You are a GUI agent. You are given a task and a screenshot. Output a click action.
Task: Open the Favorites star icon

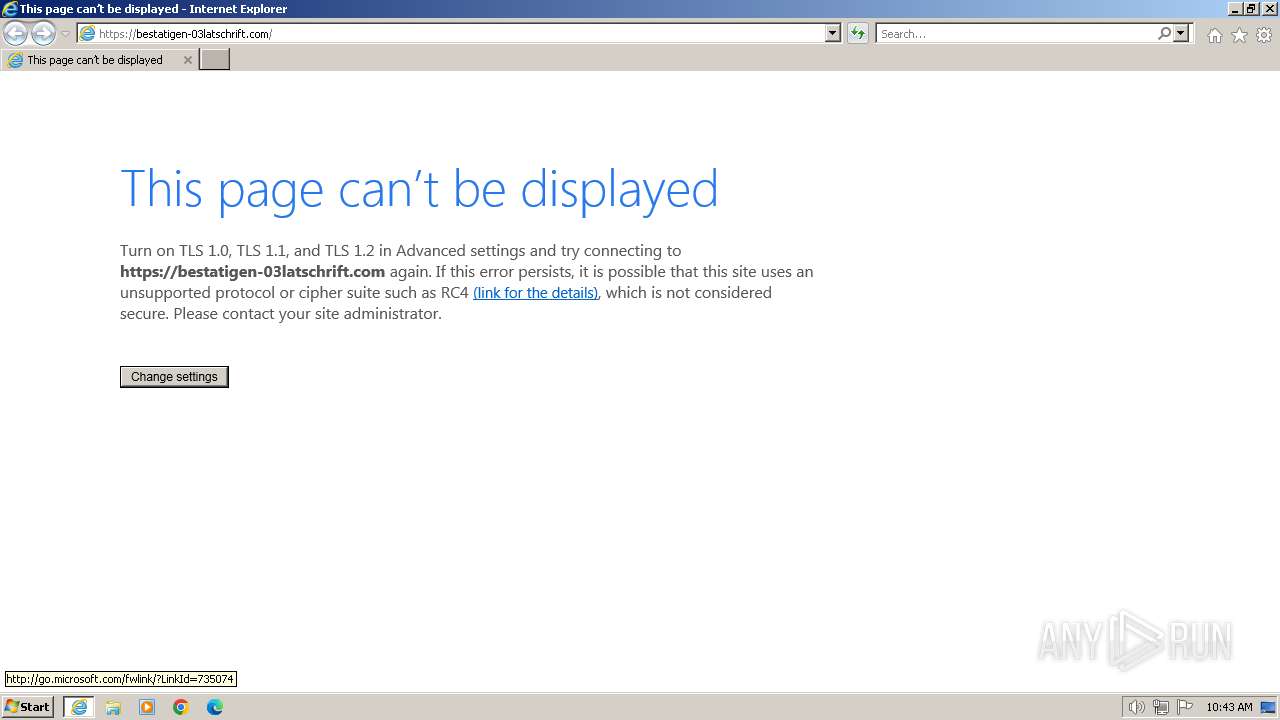1239,35
